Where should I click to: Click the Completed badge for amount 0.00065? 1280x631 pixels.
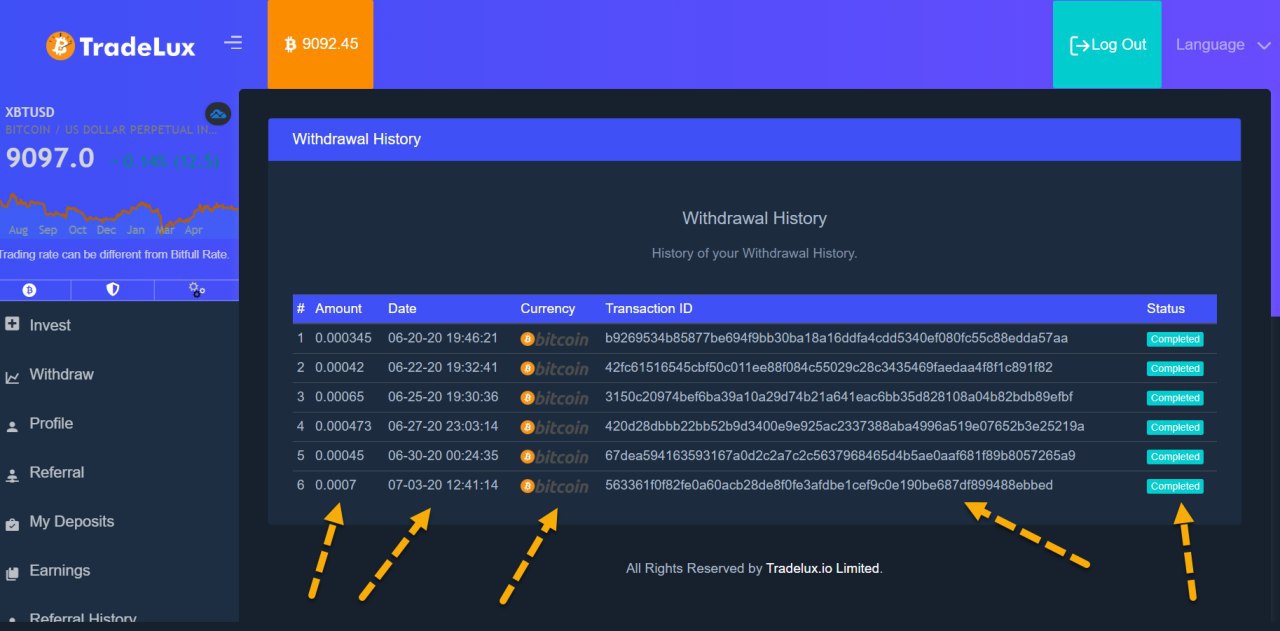coord(1175,398)
